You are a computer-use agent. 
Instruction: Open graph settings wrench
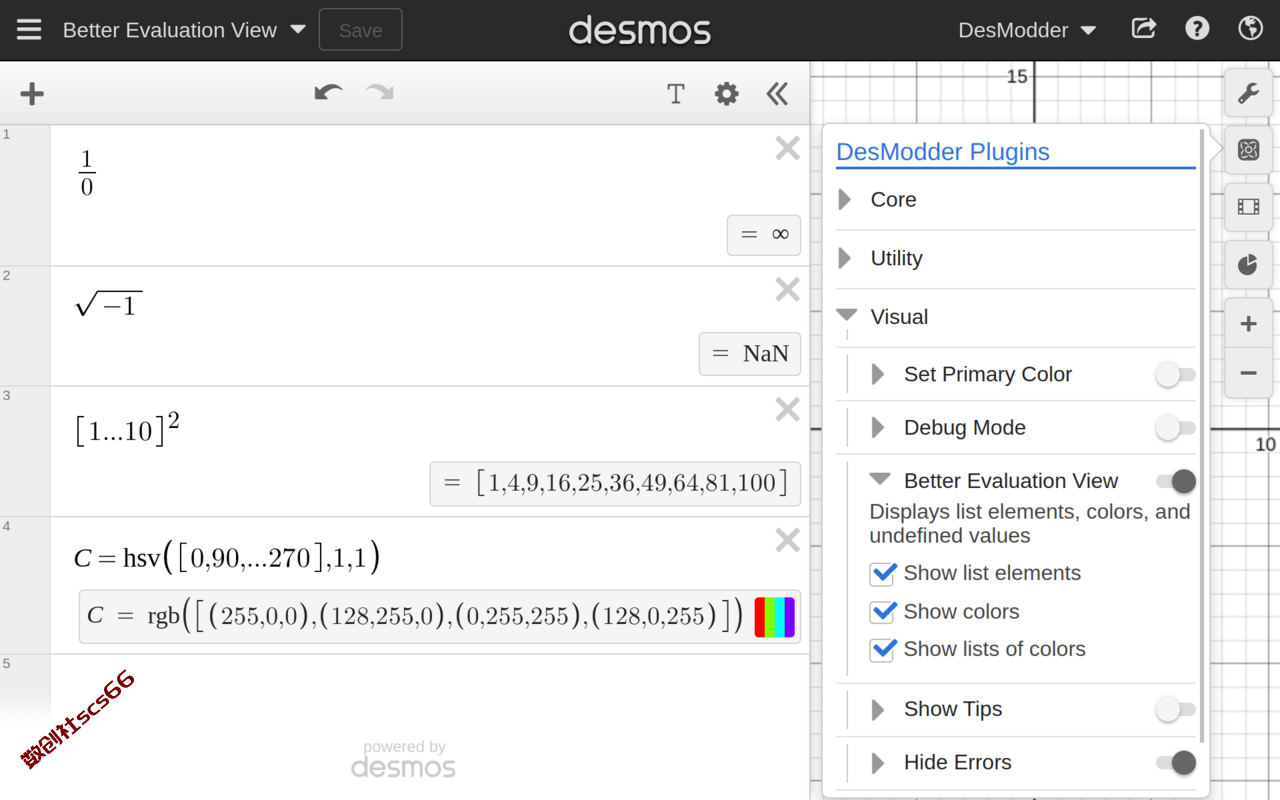pos(1248,94)
